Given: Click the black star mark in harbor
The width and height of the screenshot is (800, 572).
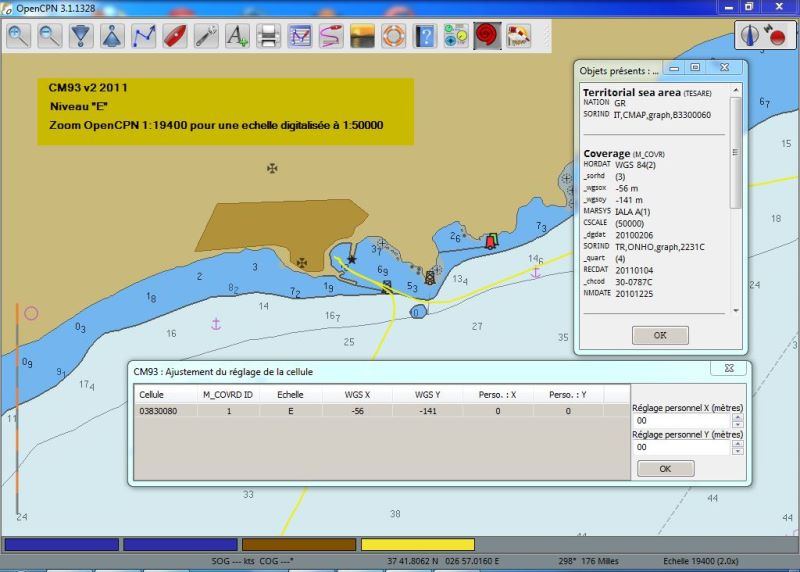Looking at the screenshot, I should pos(352,260).
